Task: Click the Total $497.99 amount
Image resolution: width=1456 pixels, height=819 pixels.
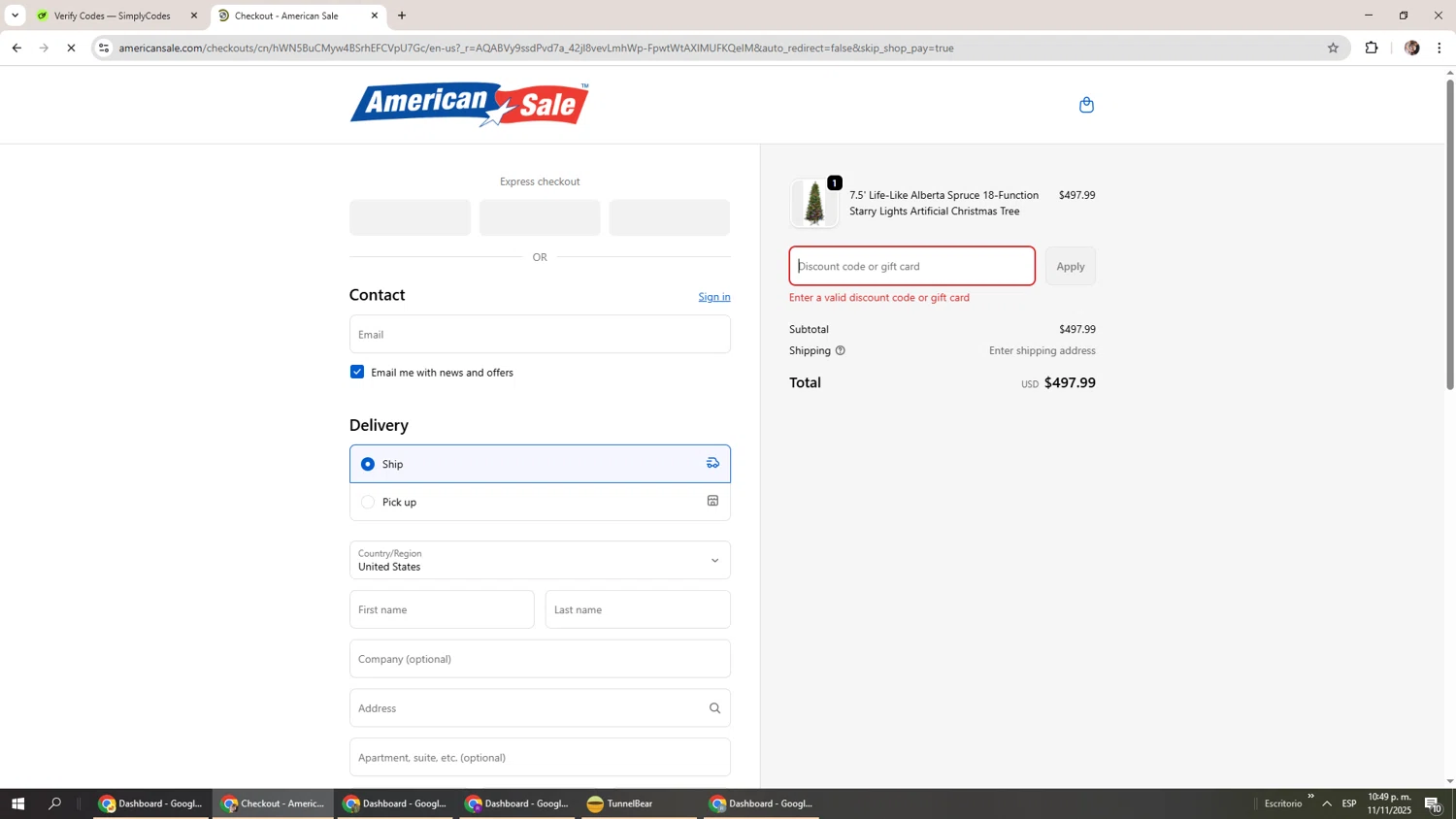Action: [x=1070, y=382]
